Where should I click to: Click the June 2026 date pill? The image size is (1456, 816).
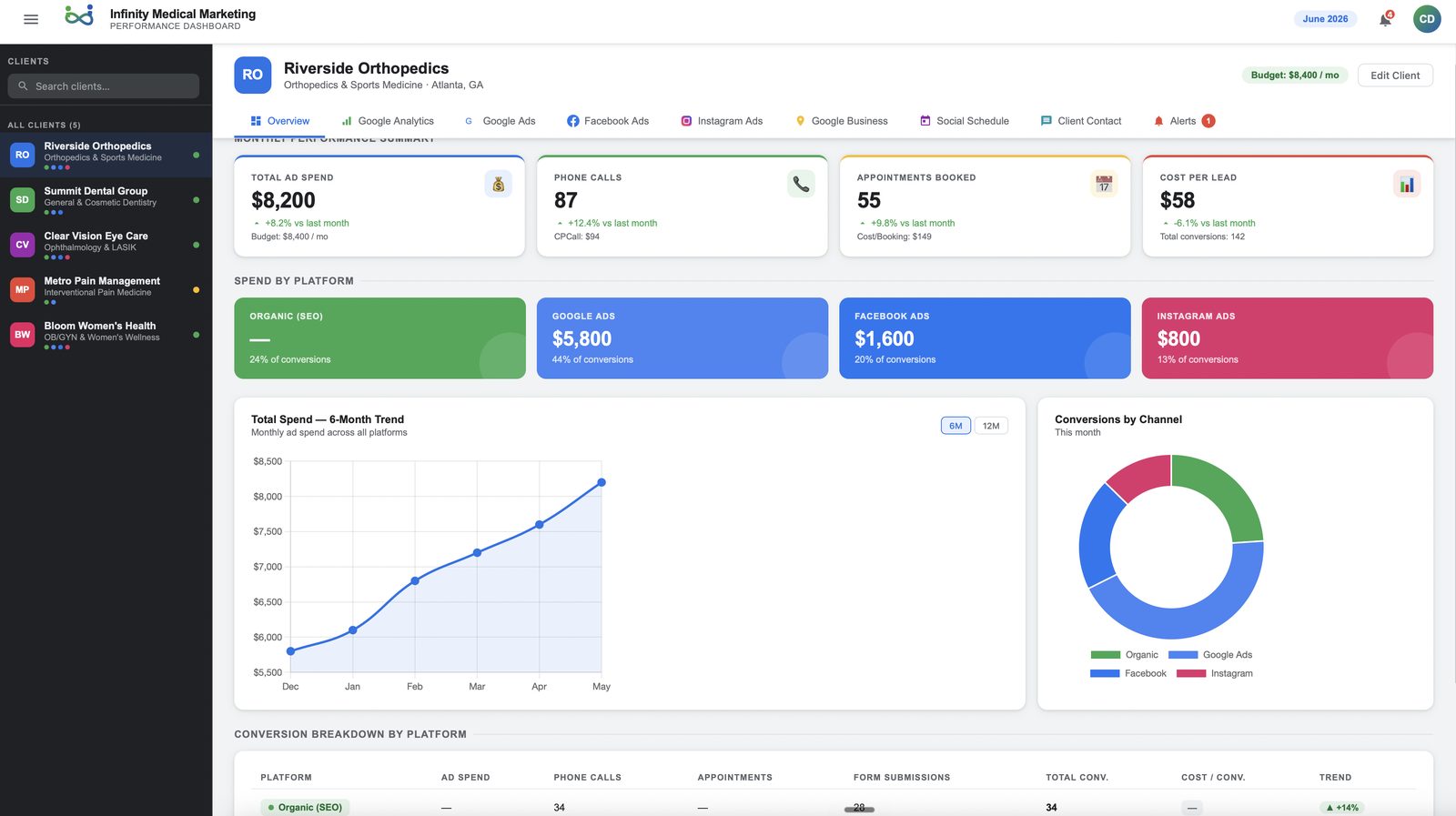pyautogui.click(x=1325, y=19)
